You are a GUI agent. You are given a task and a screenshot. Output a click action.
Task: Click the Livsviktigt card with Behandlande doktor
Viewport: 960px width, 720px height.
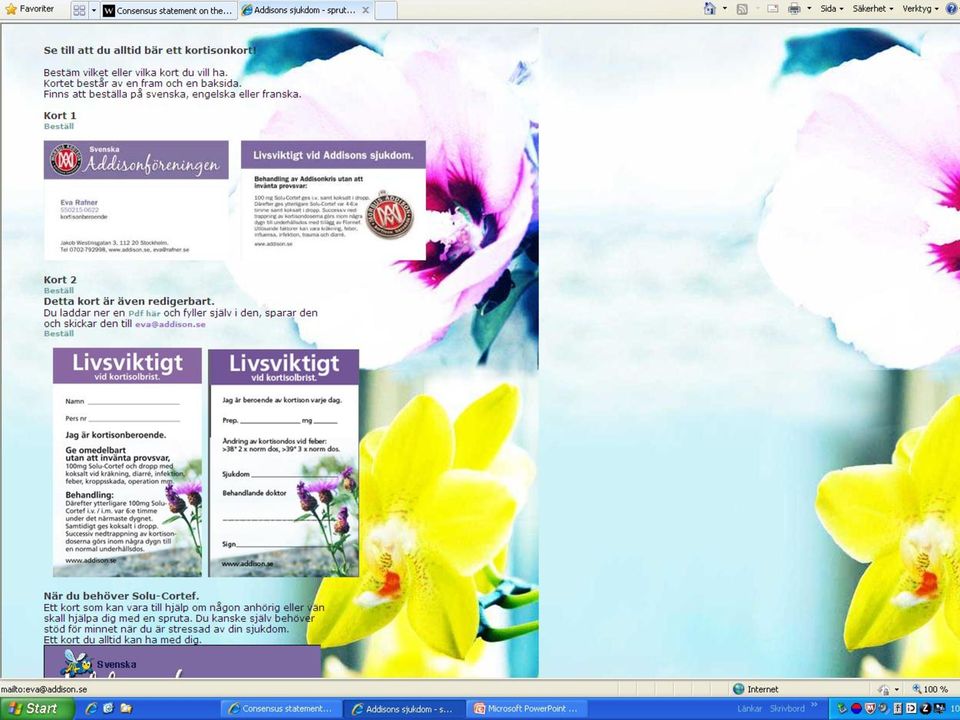(x=284, y=463)
